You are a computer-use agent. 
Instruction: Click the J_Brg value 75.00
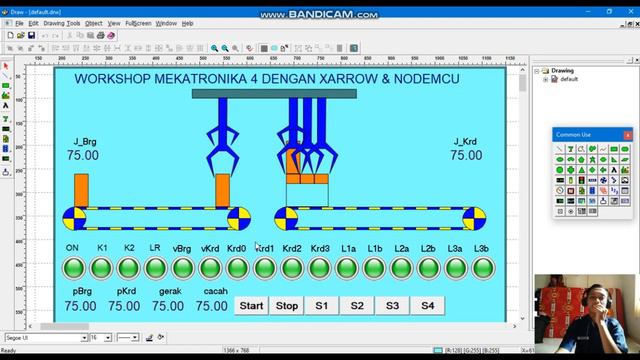(83, 156)
